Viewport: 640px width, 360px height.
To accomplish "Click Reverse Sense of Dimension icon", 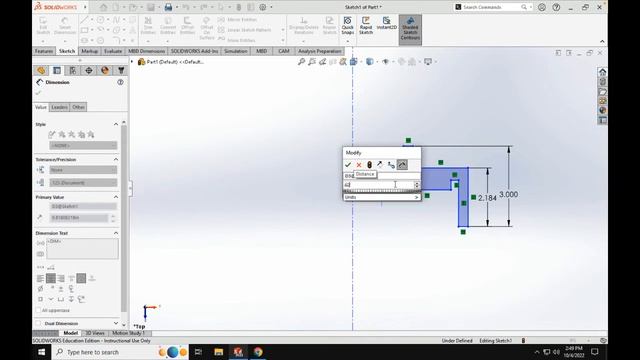I will click(380, 164).
